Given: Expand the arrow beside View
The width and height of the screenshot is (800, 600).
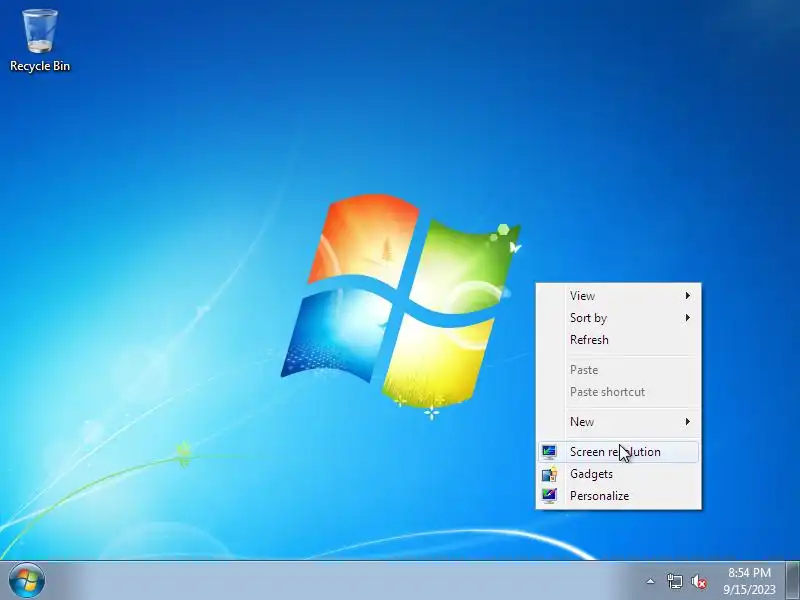Looking at the screenshot, I should [x=688, y=295].
